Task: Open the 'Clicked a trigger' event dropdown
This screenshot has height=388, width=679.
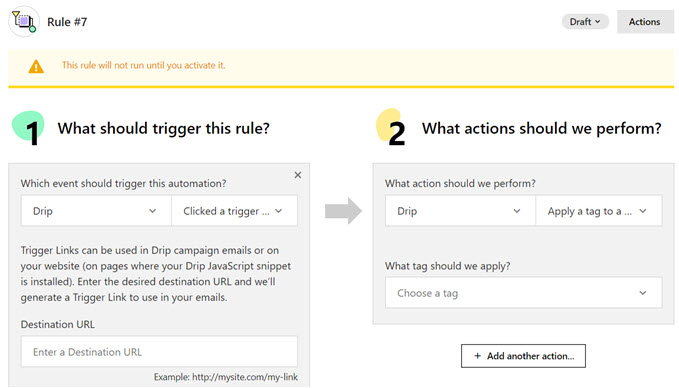Action: [x=234, y=211]
